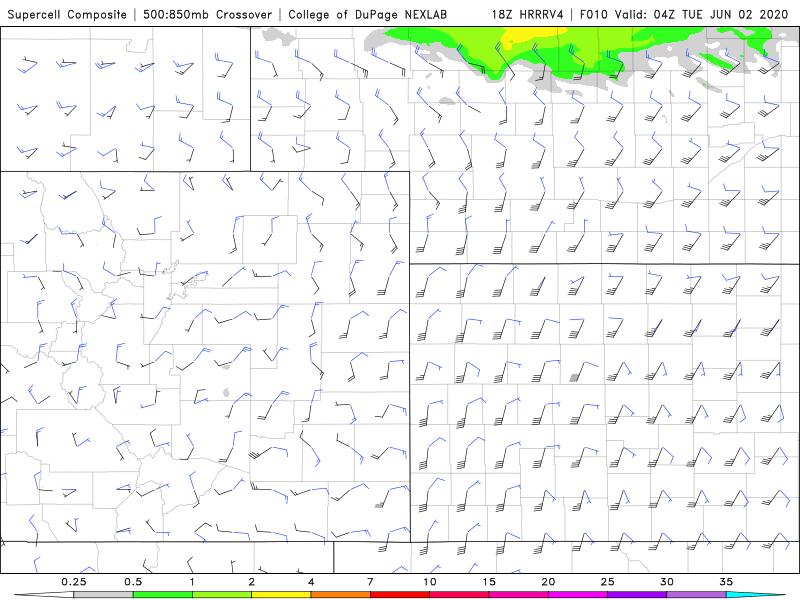Click the "Supercell Composite" title text

click(x=67, y=14)
